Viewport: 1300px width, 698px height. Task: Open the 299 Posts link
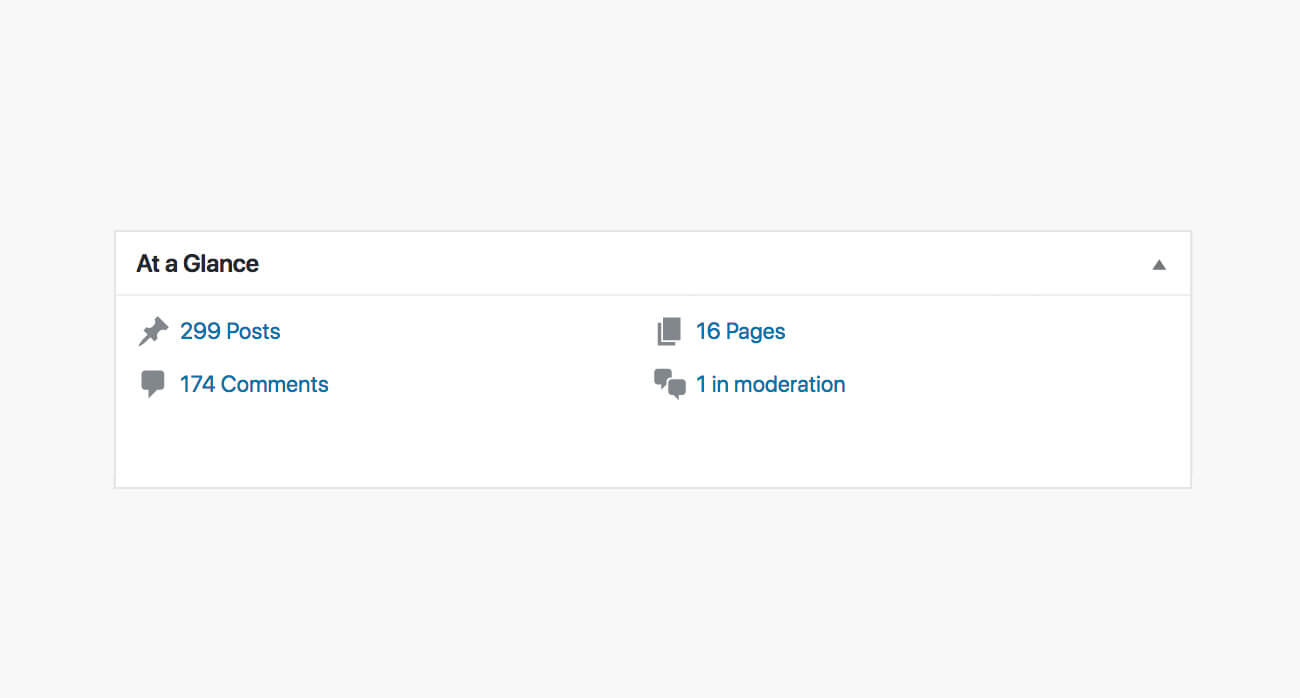pyautogui.click(x=230, y=332)
